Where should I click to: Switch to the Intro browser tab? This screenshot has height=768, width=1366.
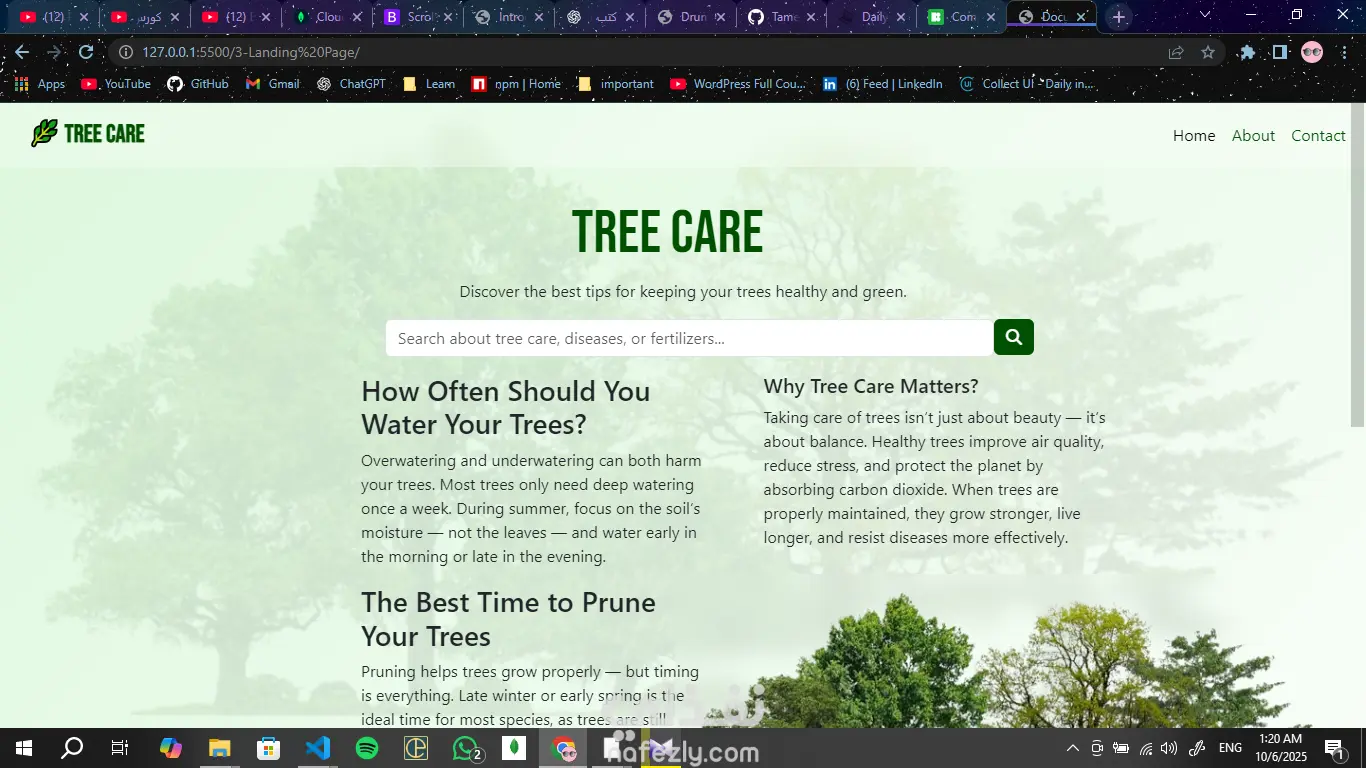(x=510, y=17)
